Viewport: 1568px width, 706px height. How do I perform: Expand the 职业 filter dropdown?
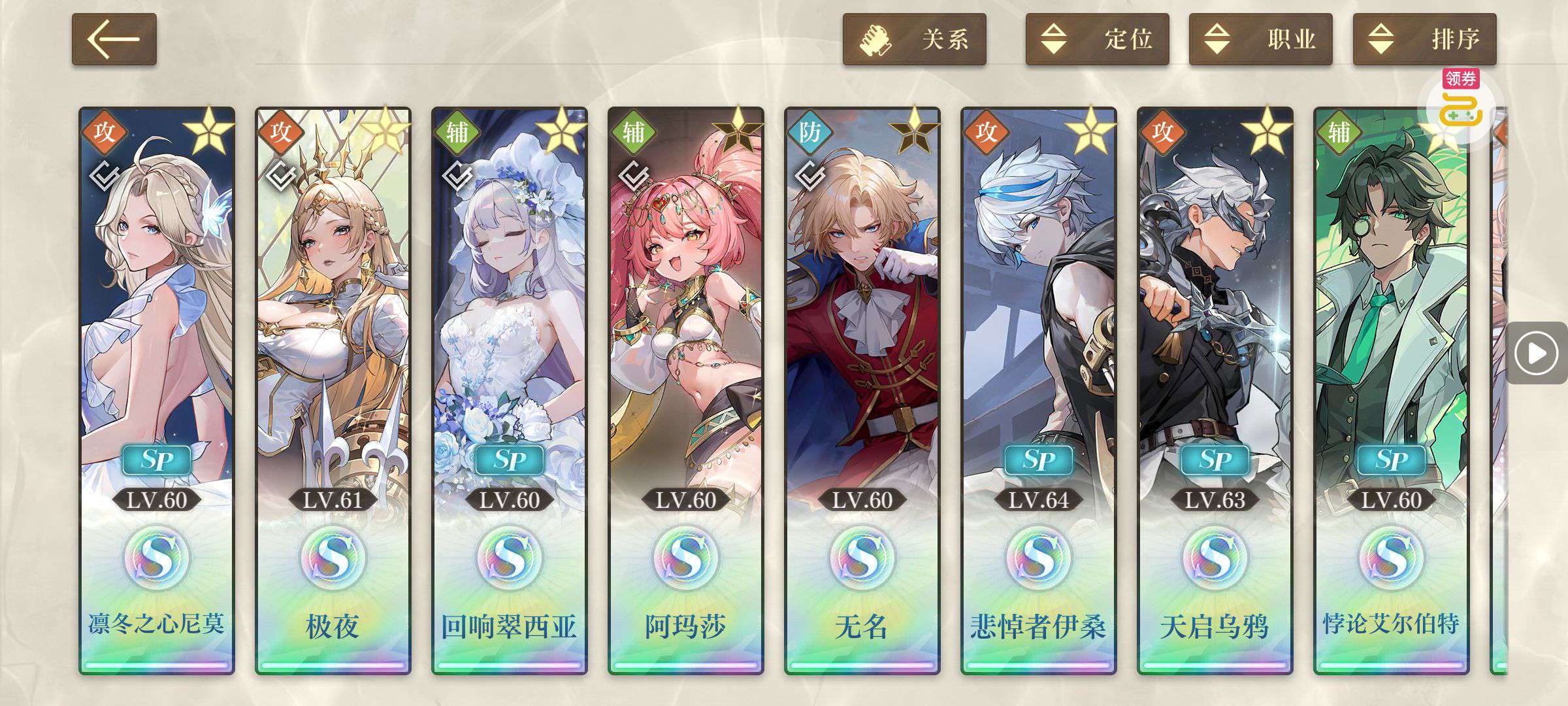[1260, 39]
